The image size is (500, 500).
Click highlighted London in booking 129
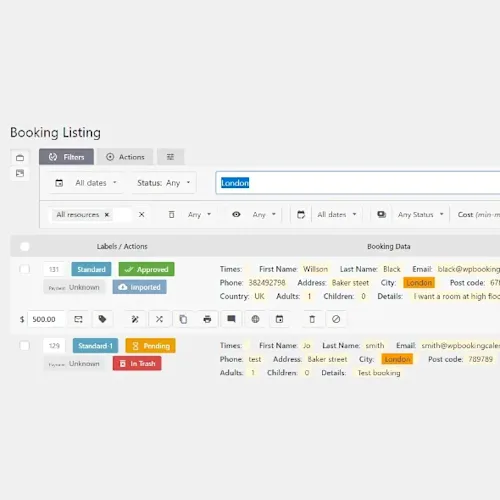(x=397, y=359)
